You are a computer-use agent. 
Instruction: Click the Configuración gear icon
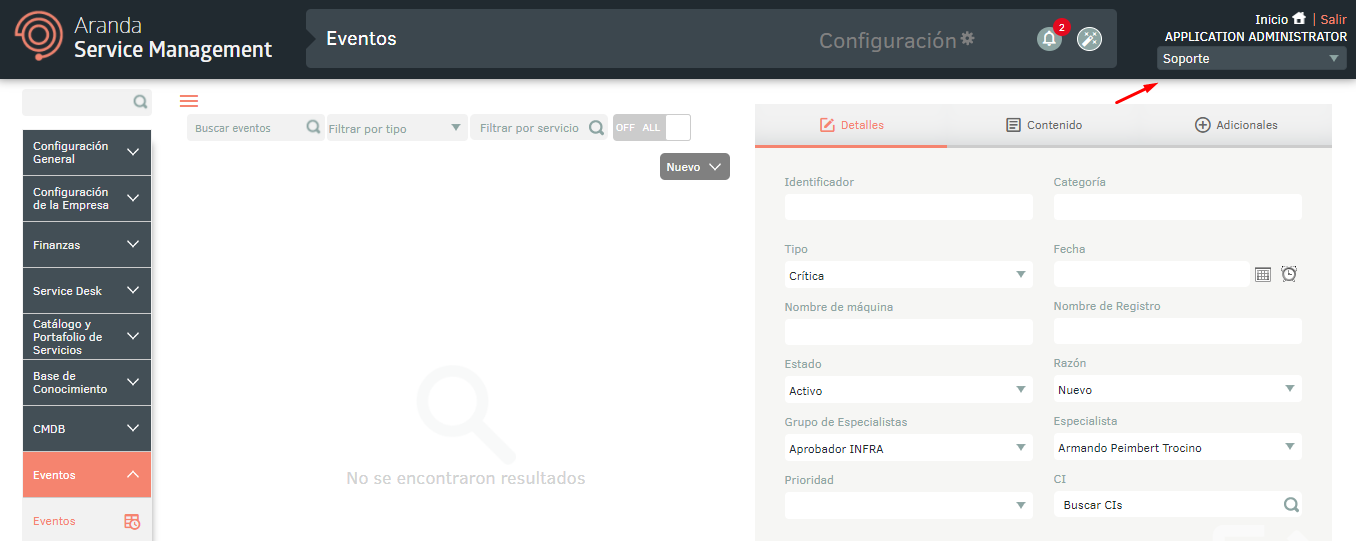(x=967, y=39)
